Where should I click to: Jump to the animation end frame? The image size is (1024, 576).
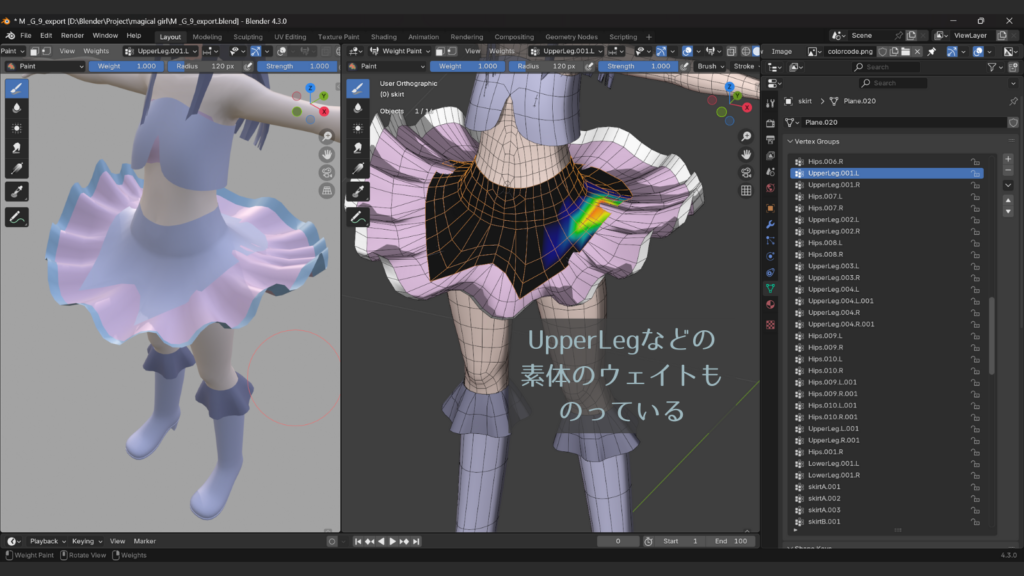[x=416, y=541]
